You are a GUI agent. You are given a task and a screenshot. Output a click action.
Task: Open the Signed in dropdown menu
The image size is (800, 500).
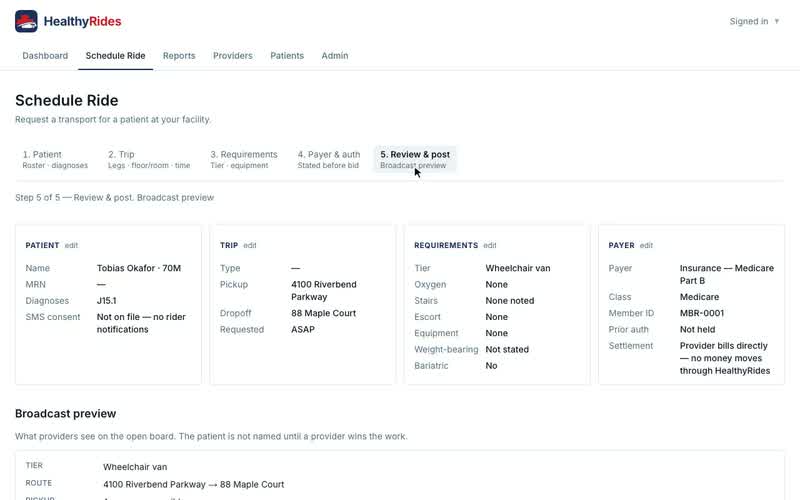point(754,21)
